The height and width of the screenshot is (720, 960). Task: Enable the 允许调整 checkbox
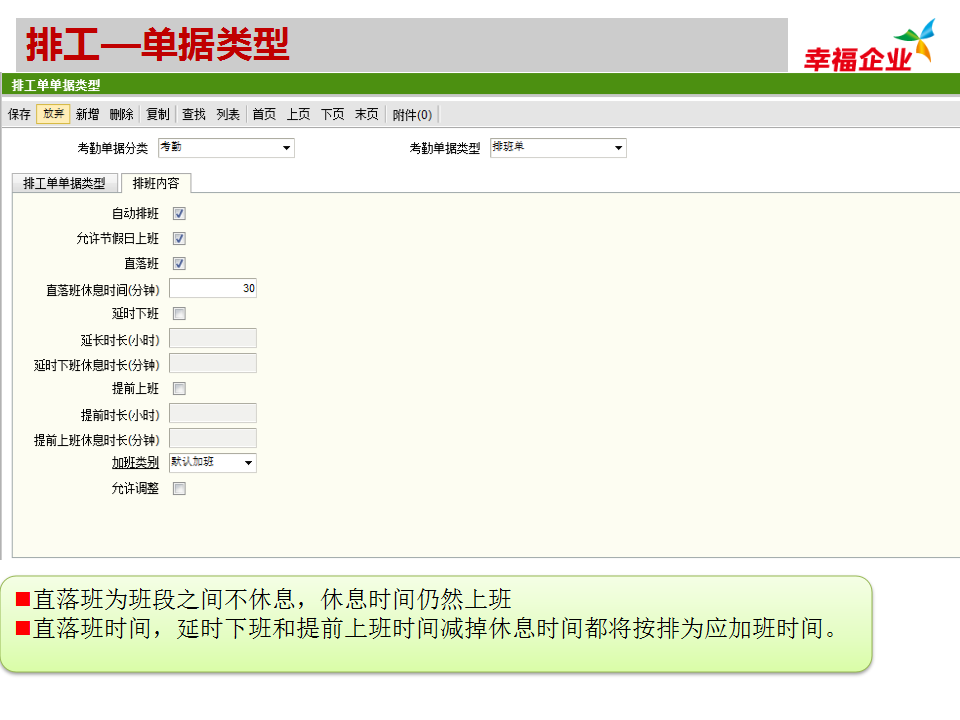tap(179, 489)
